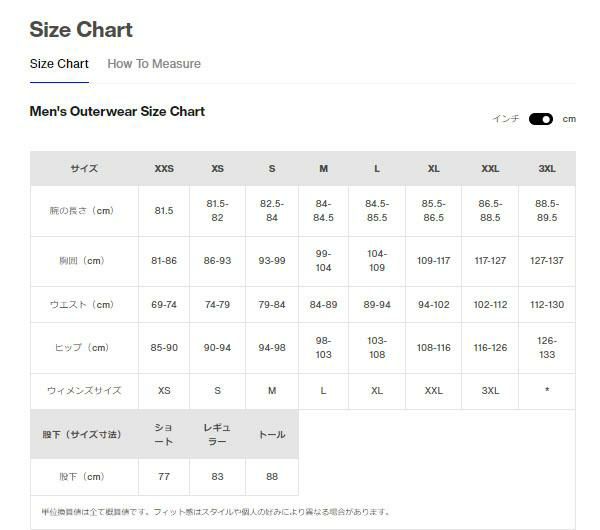Viewport: 600px width, 530px height.
Task: Click the XS column header
Action: [x=218, y=169]
